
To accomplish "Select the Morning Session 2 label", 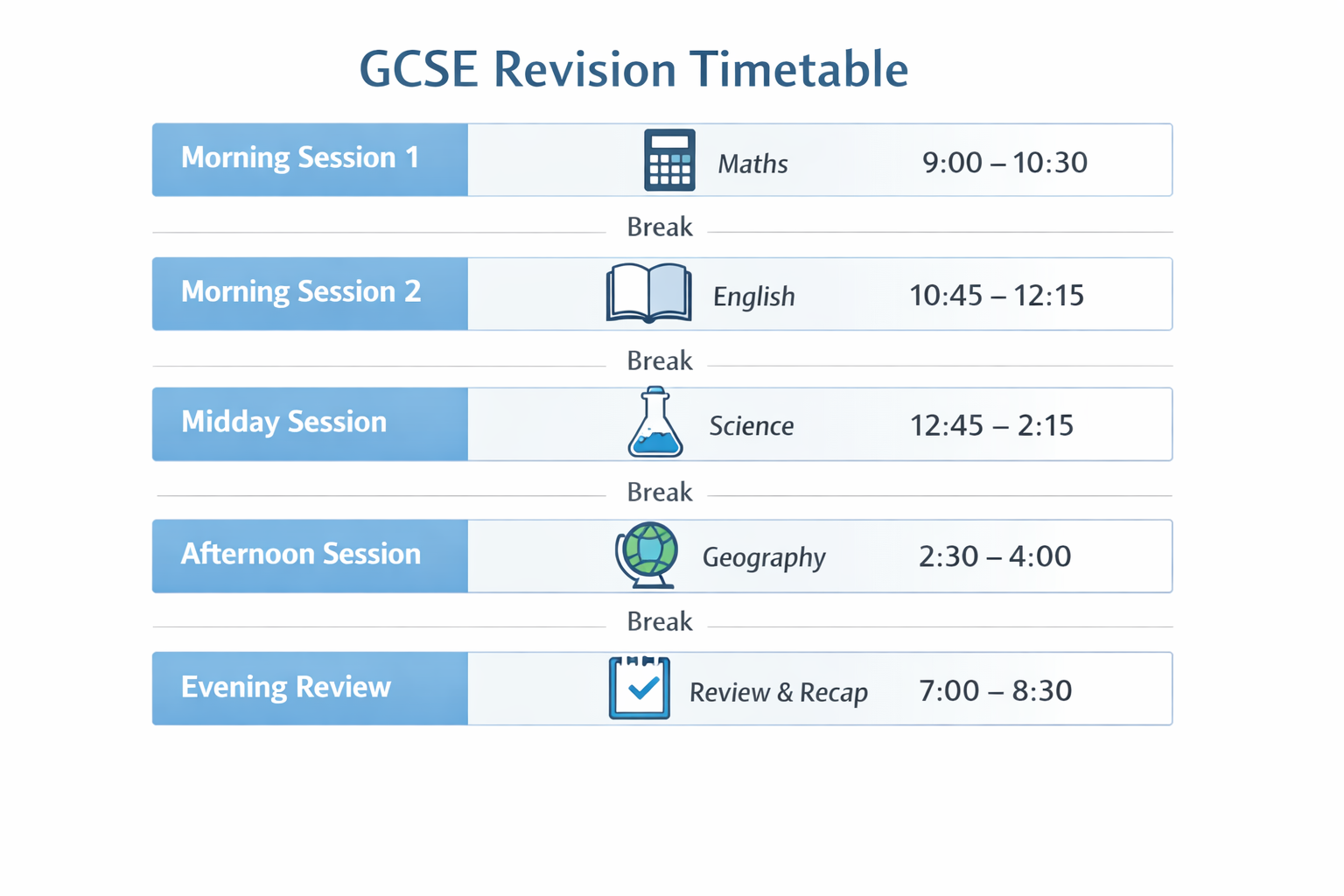I will point(301,292).
